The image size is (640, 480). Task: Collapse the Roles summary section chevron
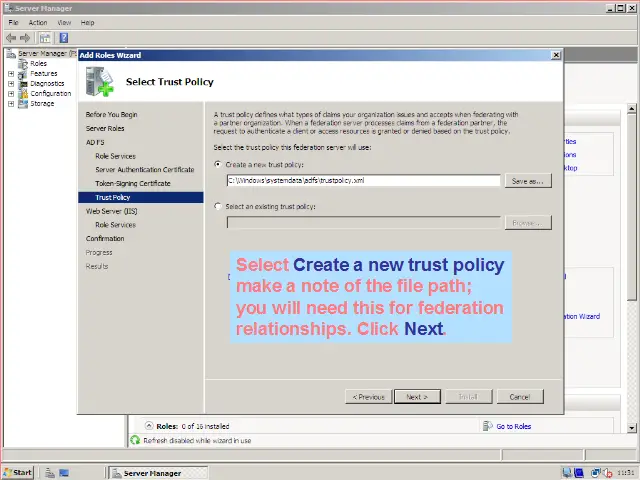click(149, 426)
